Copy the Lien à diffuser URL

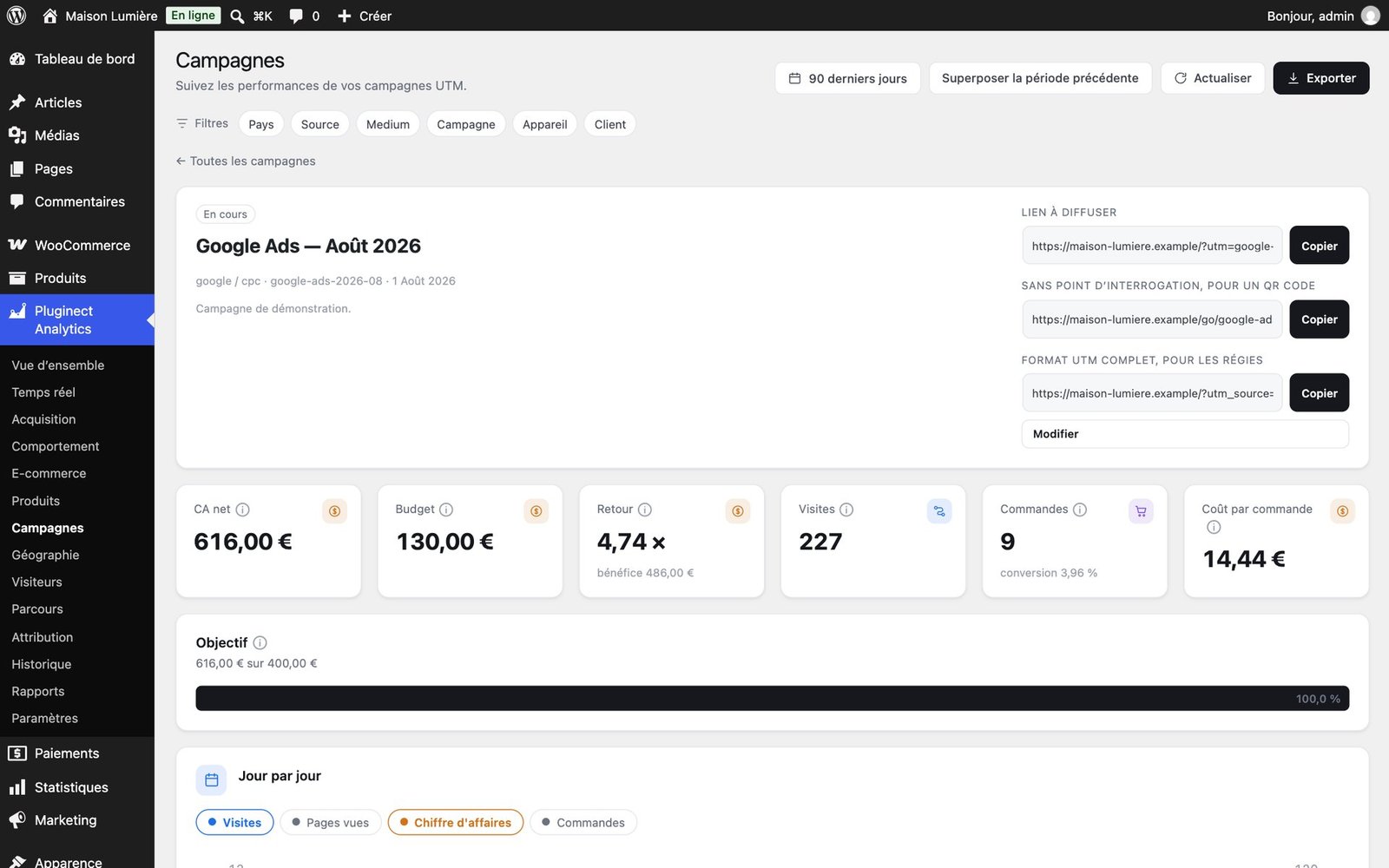pos(1320,246)
